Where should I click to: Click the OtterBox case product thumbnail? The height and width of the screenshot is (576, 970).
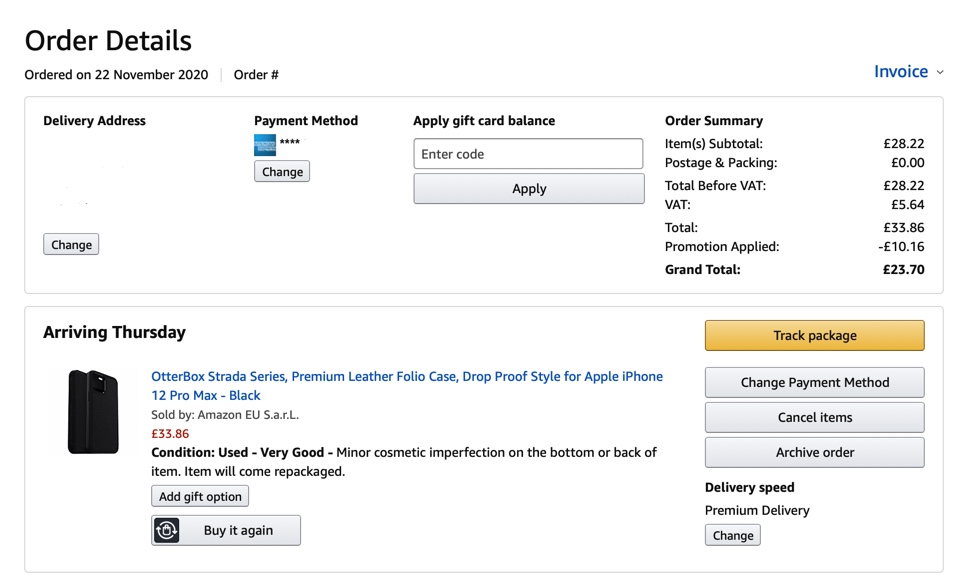[x=93, y=411]
